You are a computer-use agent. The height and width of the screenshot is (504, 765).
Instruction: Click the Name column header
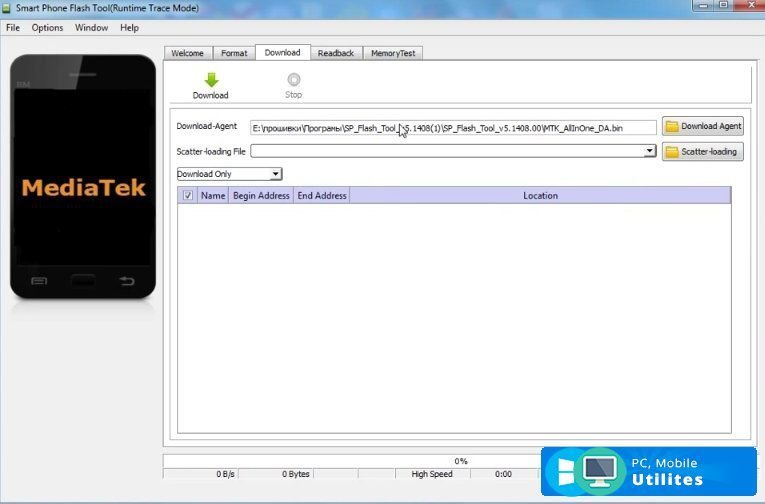pos(213,195)
